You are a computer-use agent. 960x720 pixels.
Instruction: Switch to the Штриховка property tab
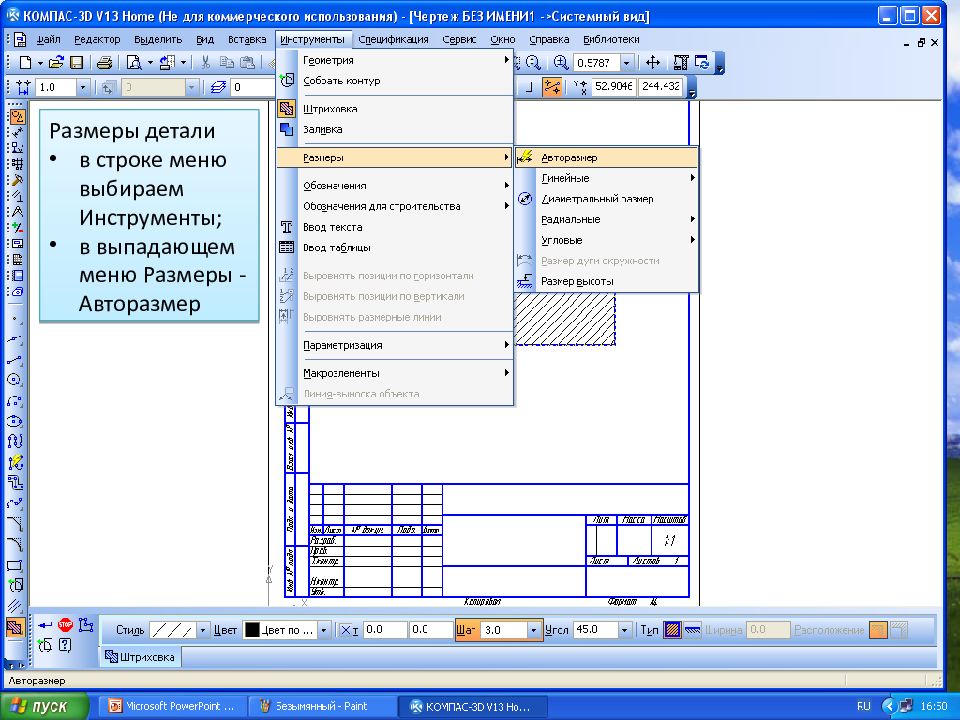click(x=140, y=658)
